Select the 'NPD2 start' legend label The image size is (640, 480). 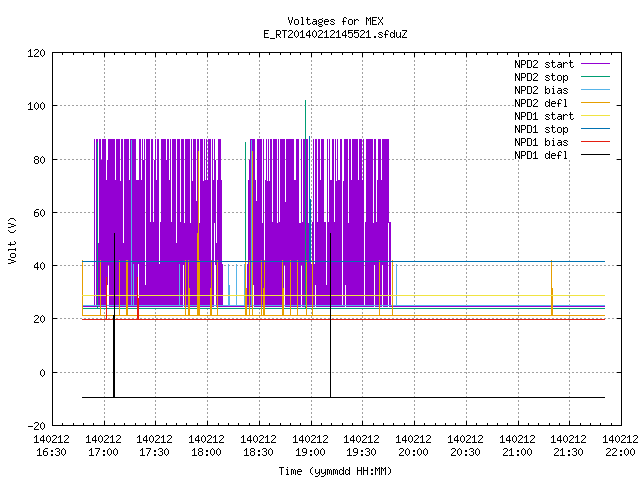544,64
